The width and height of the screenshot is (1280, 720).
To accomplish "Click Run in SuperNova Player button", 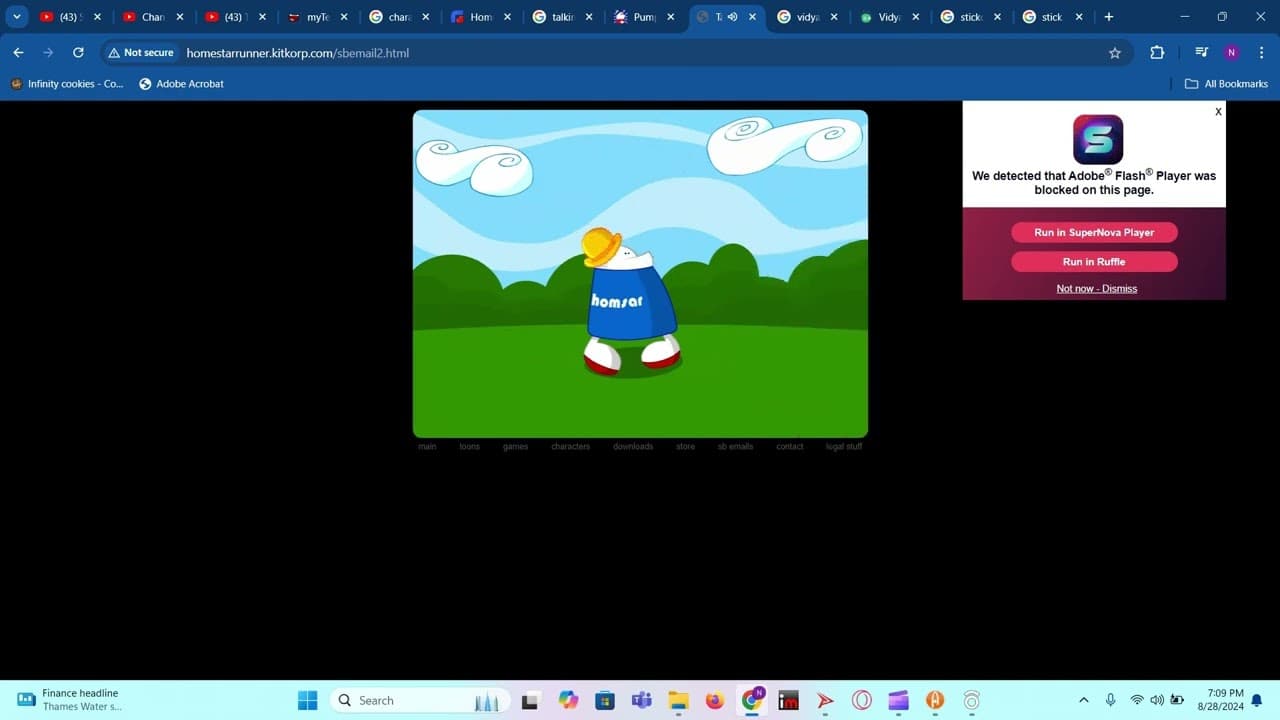I will 1094,232.
